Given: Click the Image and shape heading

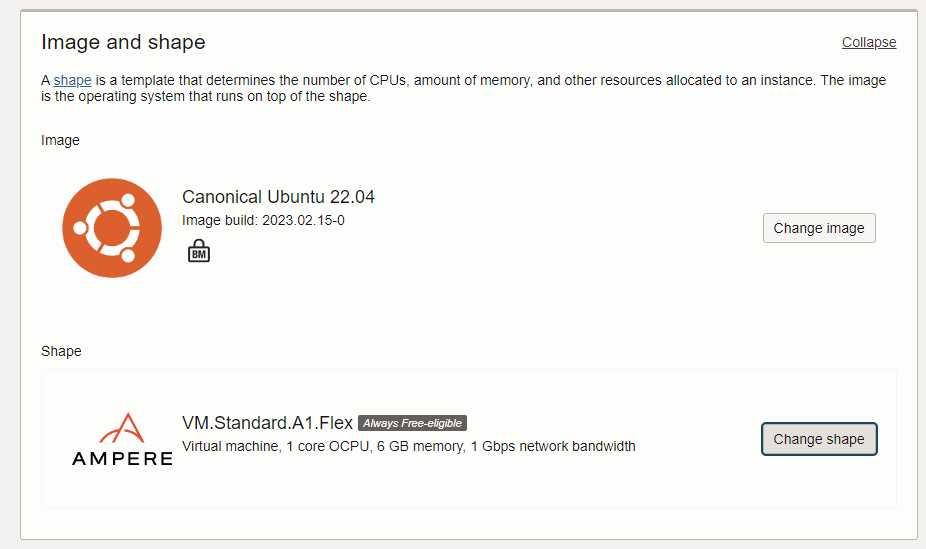Looking at the screenshot, I should point(123,43).
